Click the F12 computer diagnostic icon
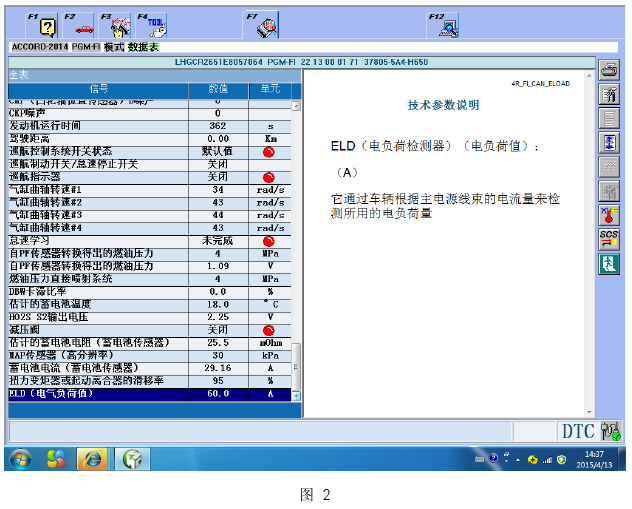 click(x=443, y=25)
